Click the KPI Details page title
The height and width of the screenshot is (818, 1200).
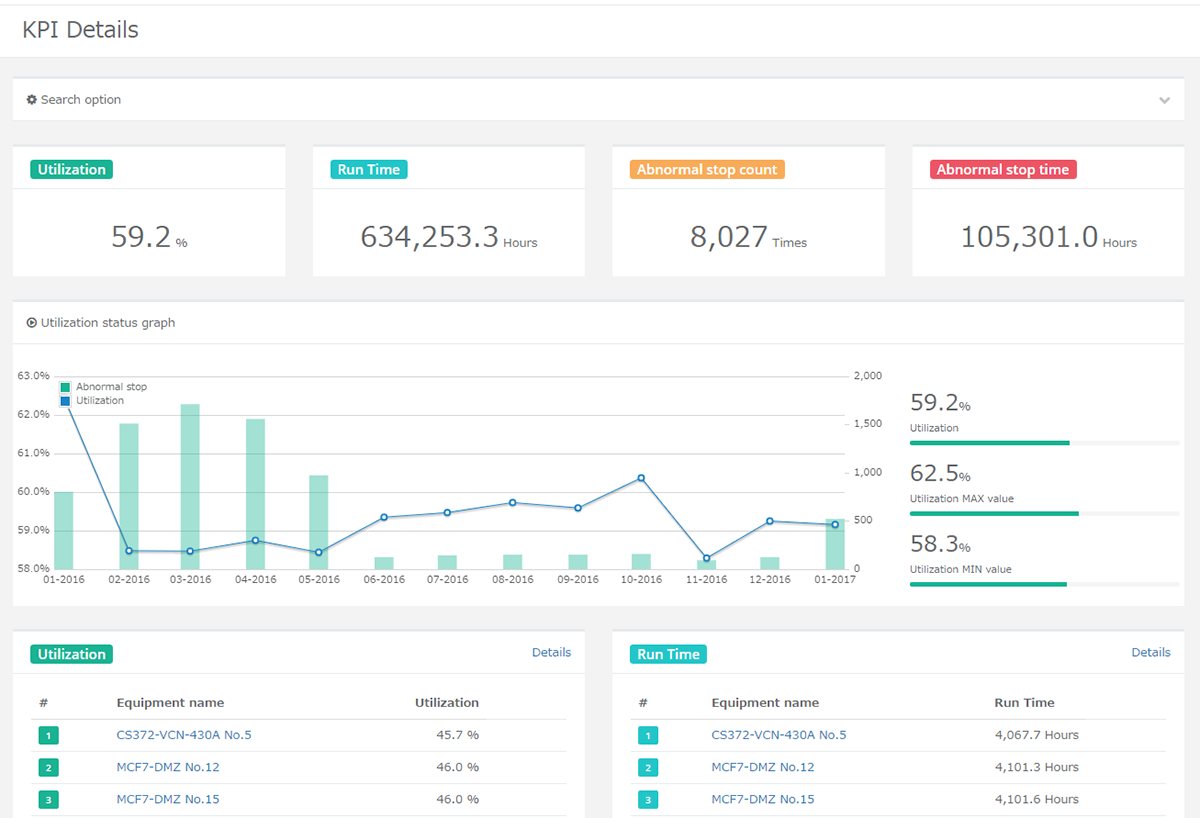80,30
